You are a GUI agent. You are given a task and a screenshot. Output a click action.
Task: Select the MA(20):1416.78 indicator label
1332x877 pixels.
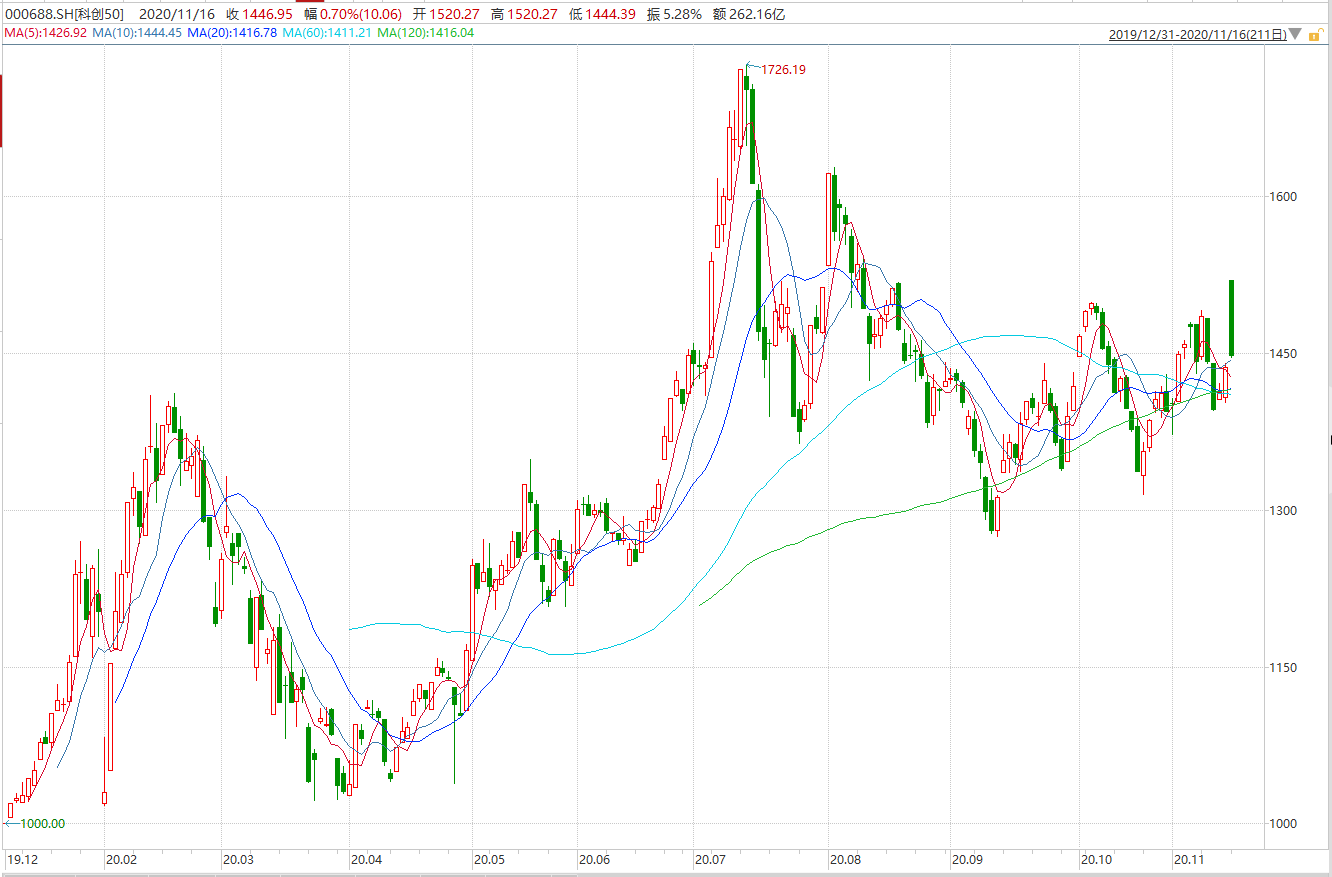pyautogui.click(x=233, y=33)
